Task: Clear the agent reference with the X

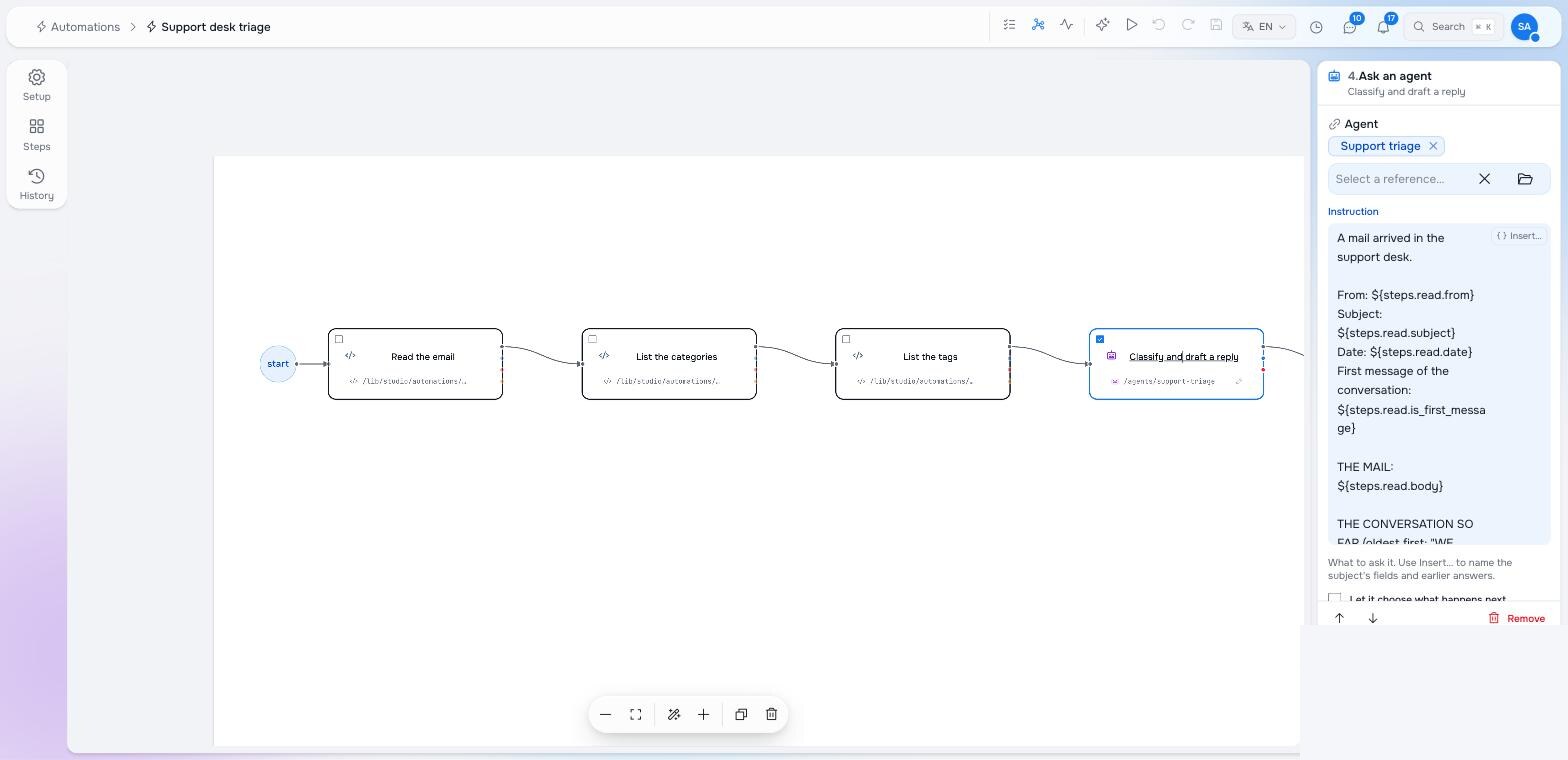Action: (1484, 179)
